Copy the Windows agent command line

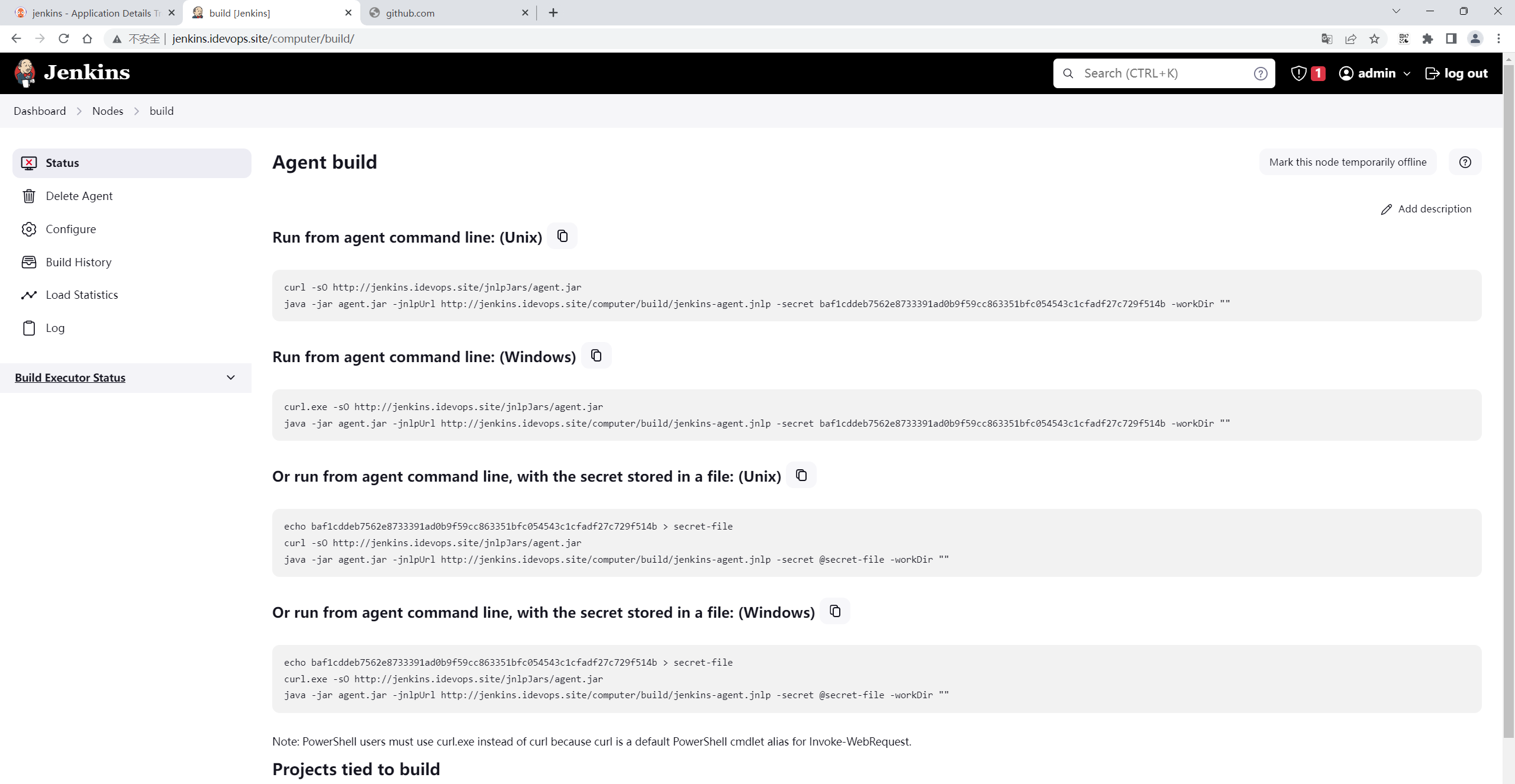(596, 356)
